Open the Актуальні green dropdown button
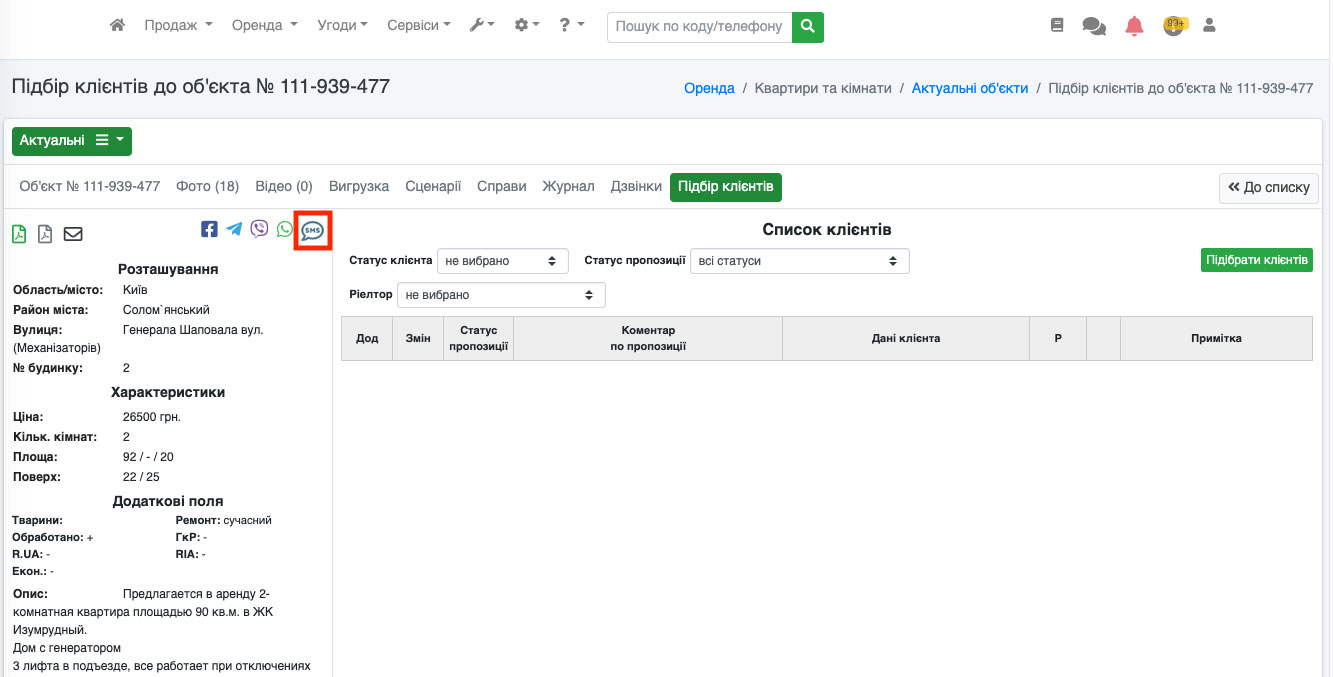Screen dimensions: 1333x677 pos(71,141)
